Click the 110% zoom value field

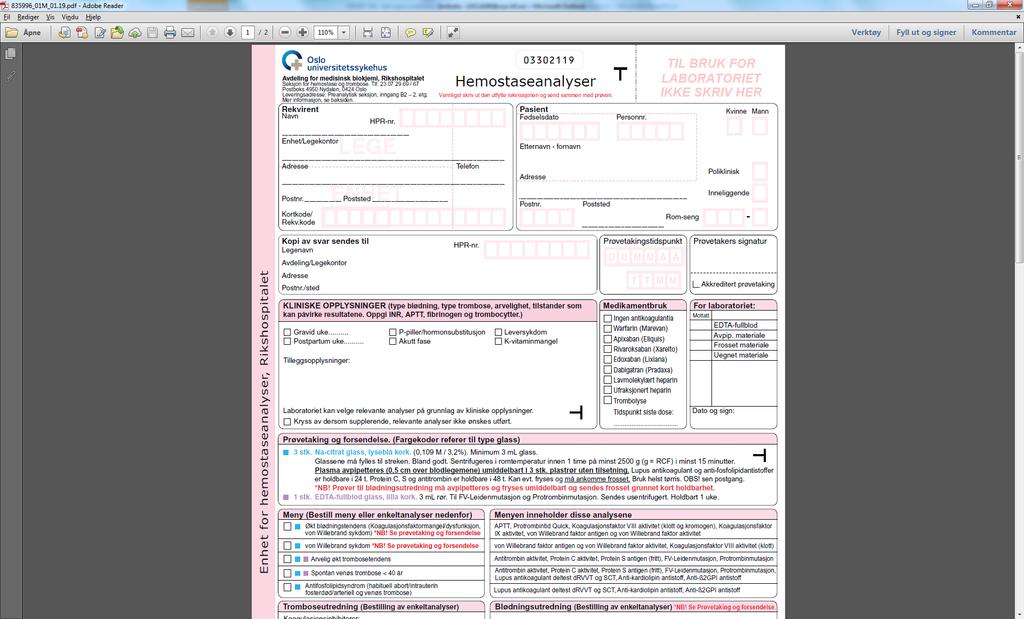click(x=325, y=32)
